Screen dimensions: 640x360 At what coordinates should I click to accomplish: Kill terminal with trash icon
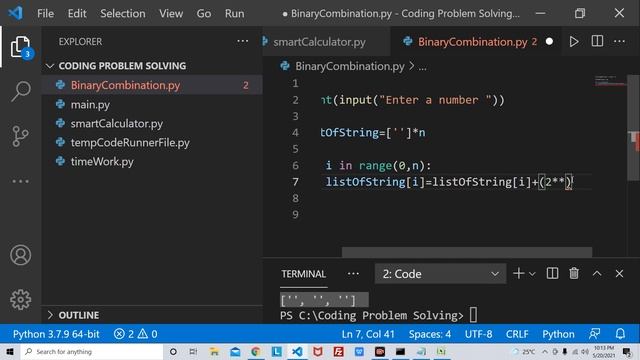click(574, 273)
